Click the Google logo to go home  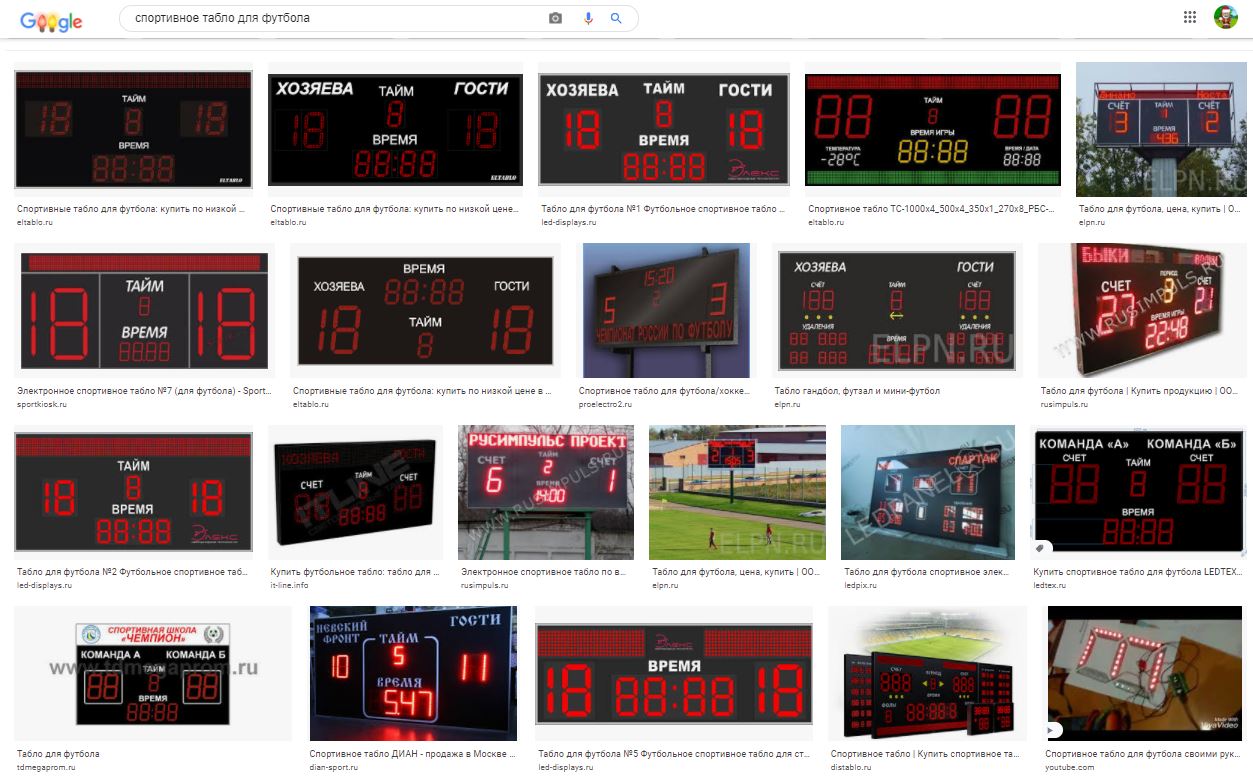tap(51, 20)
